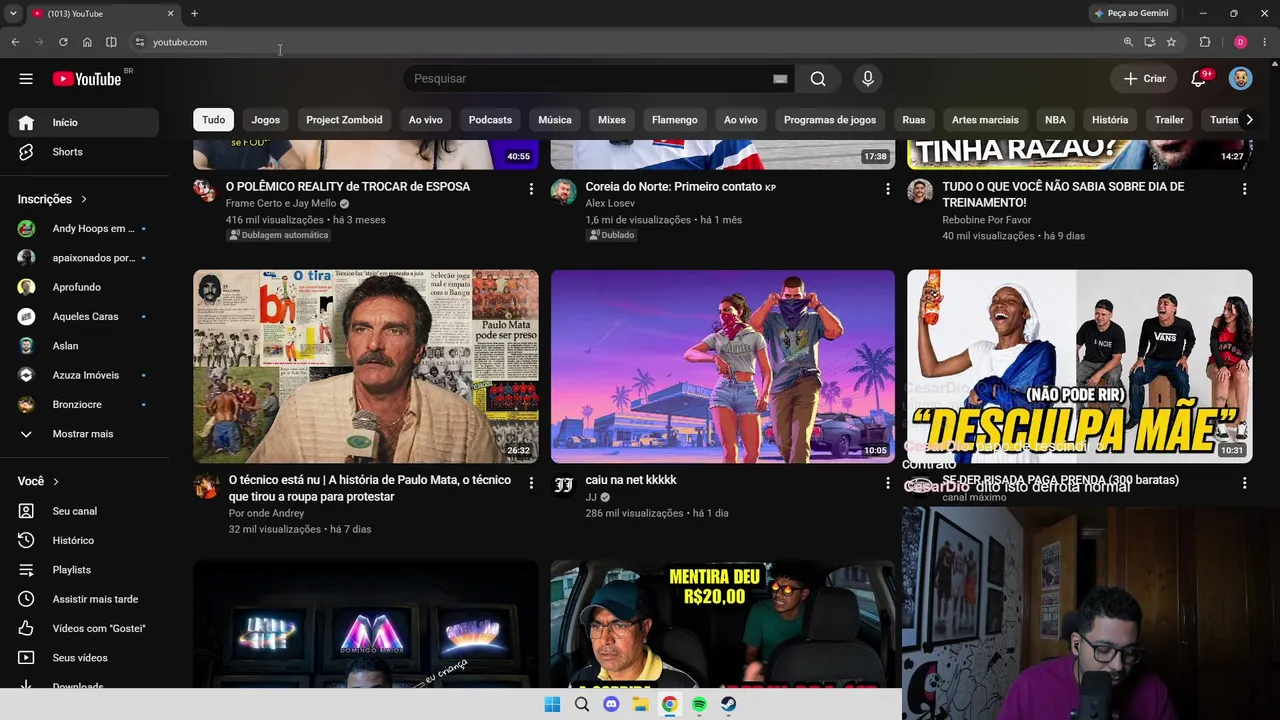This screenshot has width=1280, height=720.
Task: Open Andy Hoops subscription channel
Action: click(x=84, y=229)
